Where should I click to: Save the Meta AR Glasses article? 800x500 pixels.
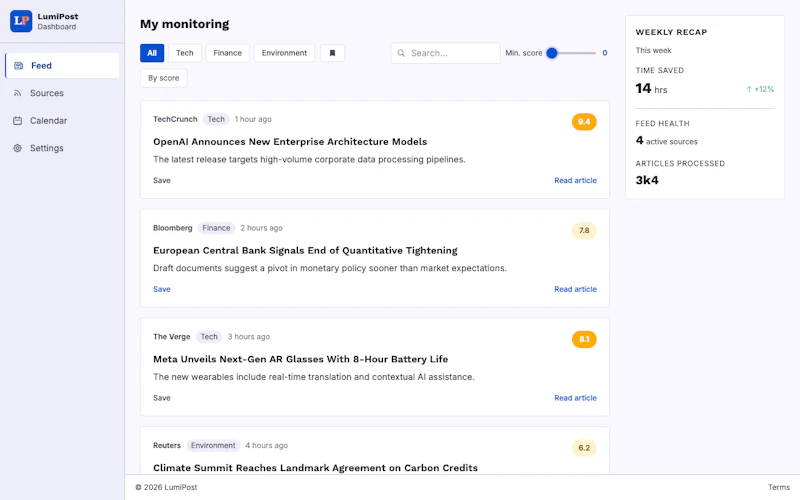162,398
